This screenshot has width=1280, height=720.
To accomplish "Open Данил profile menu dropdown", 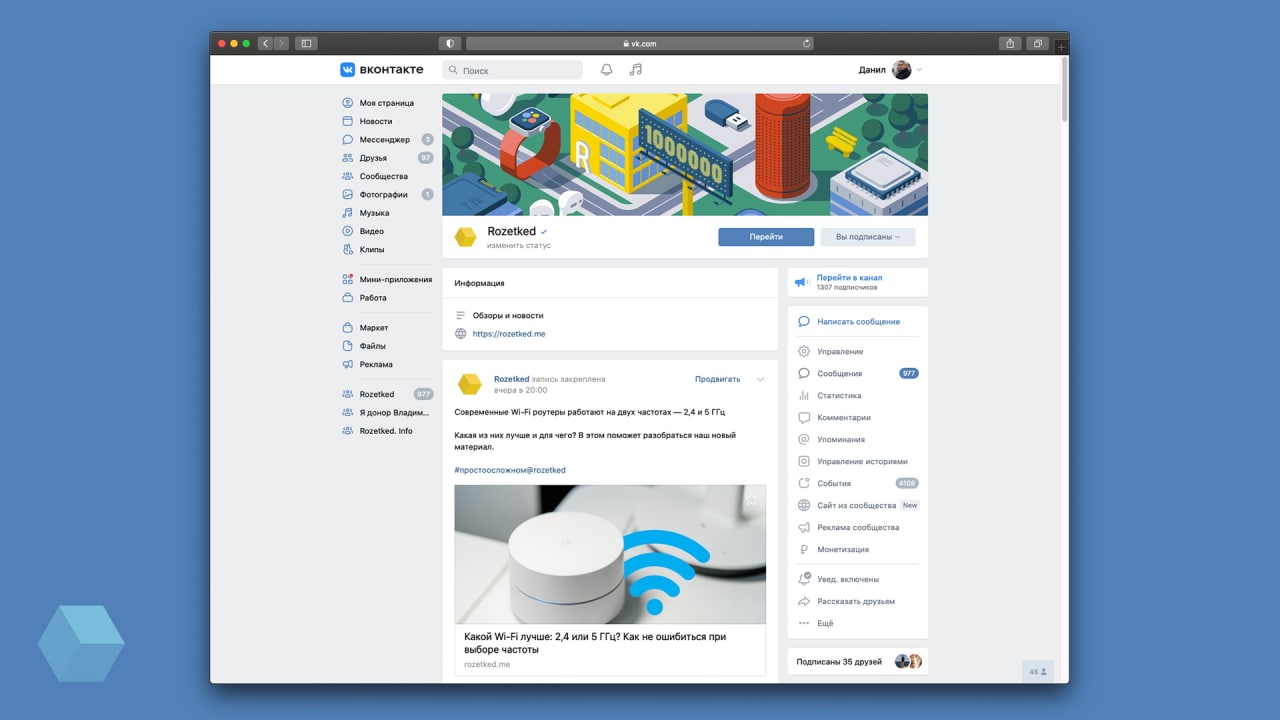I will pyautogui.click(x=890, y=70).
